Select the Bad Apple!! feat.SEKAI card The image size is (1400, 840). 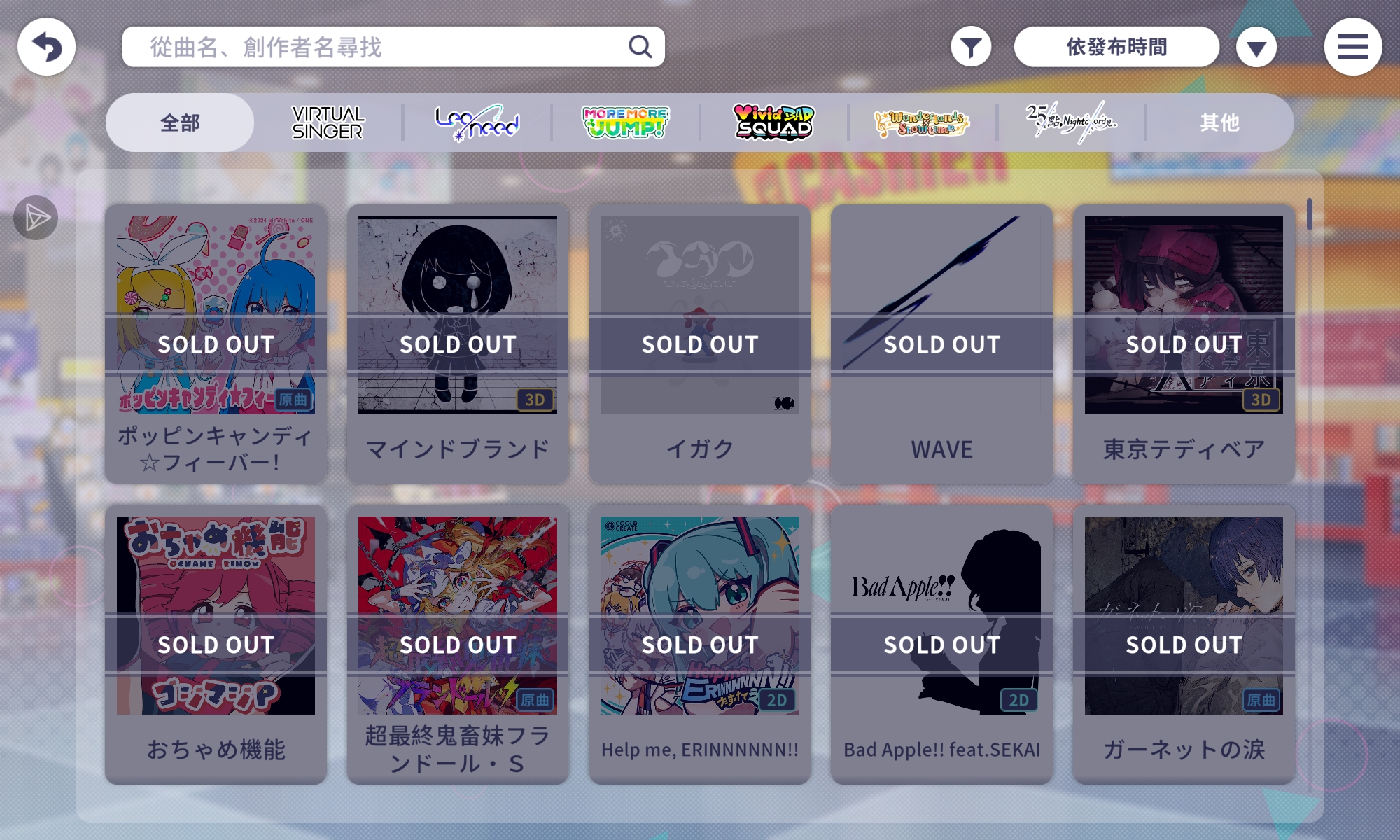941,645
